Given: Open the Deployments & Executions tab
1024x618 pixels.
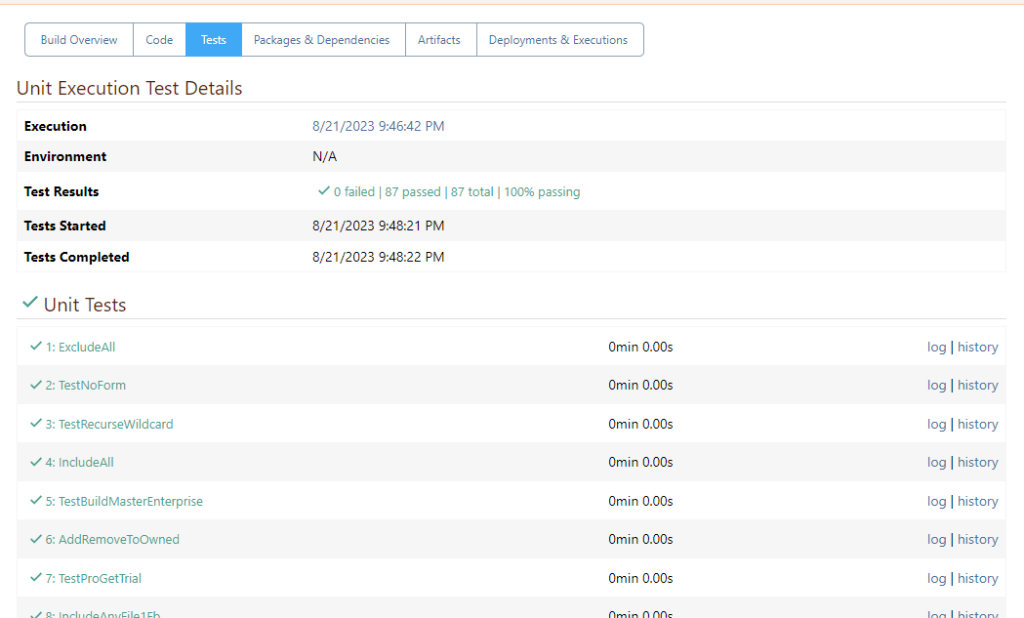Looking at the screenshot, I should click(558, 40).
